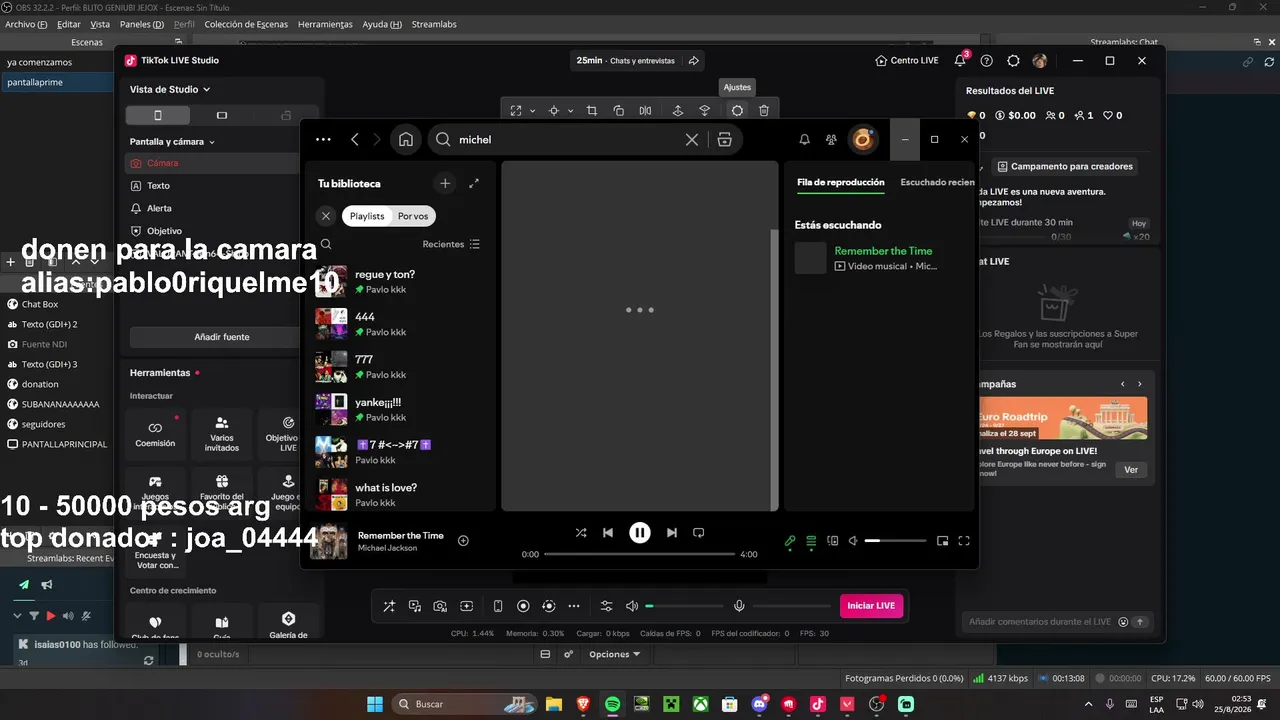Switch to Fila de reproducción tab

tap(840, 183)
